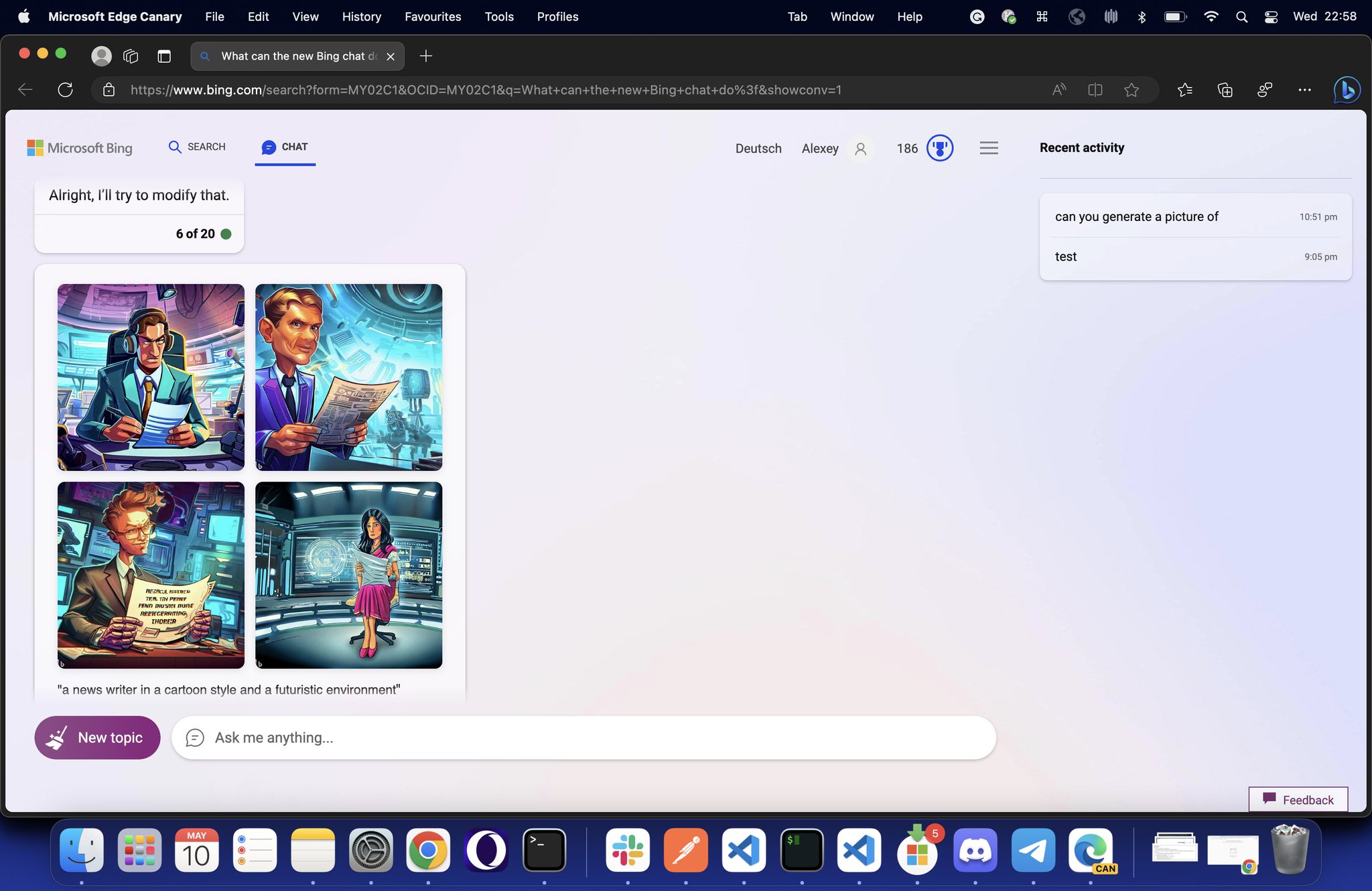Open image of man reading newspaper
This screenshot has width=1372, height=891.
(348, 377)
